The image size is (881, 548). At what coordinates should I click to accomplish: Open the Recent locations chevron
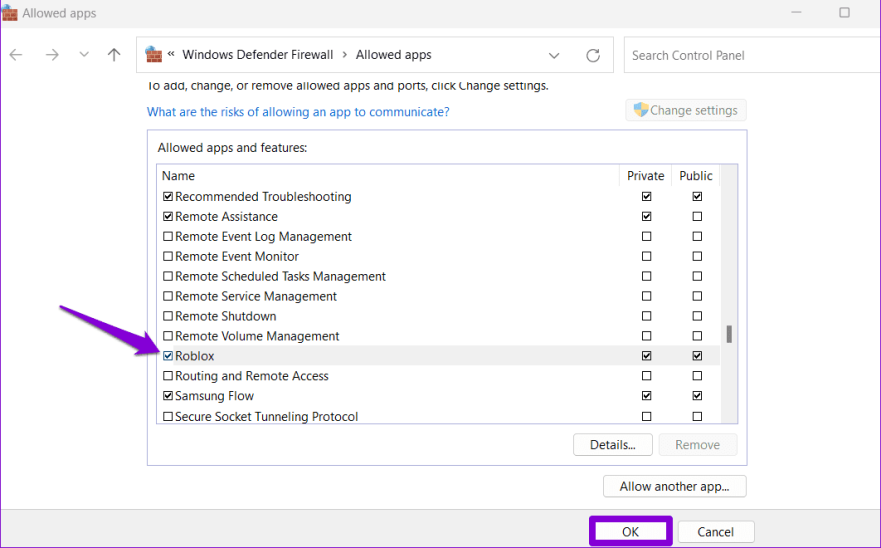pyautogui.click(x=83, y=55)
